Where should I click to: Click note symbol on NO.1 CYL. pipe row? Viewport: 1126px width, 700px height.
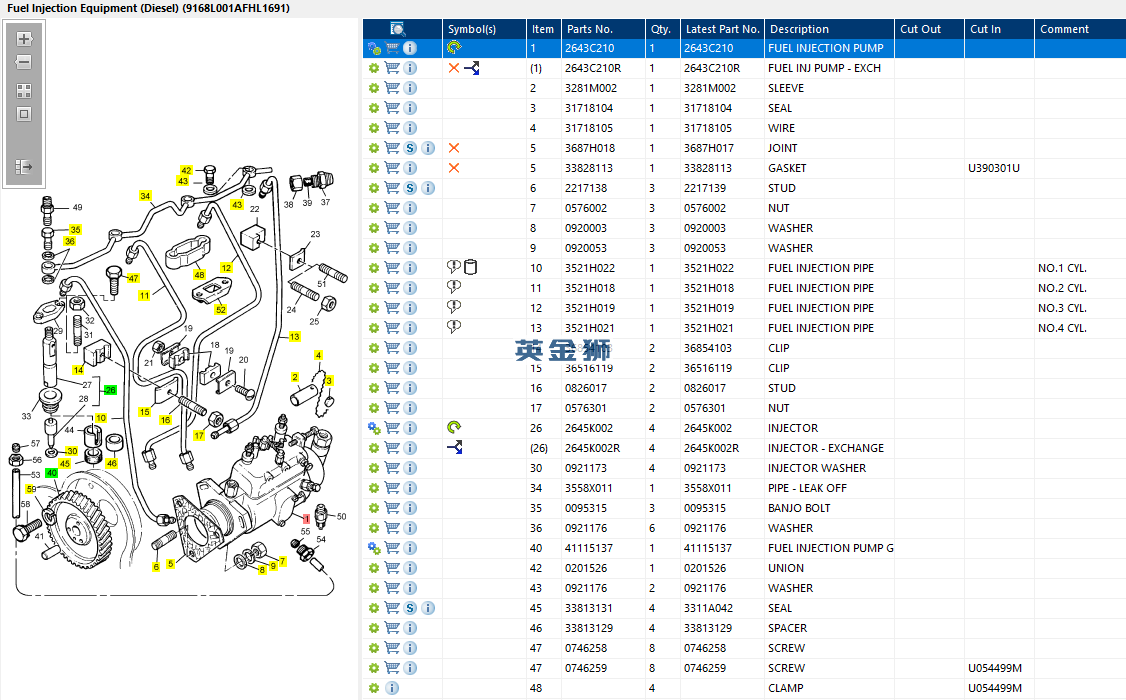pyautogui.click(x=454, y=268)
